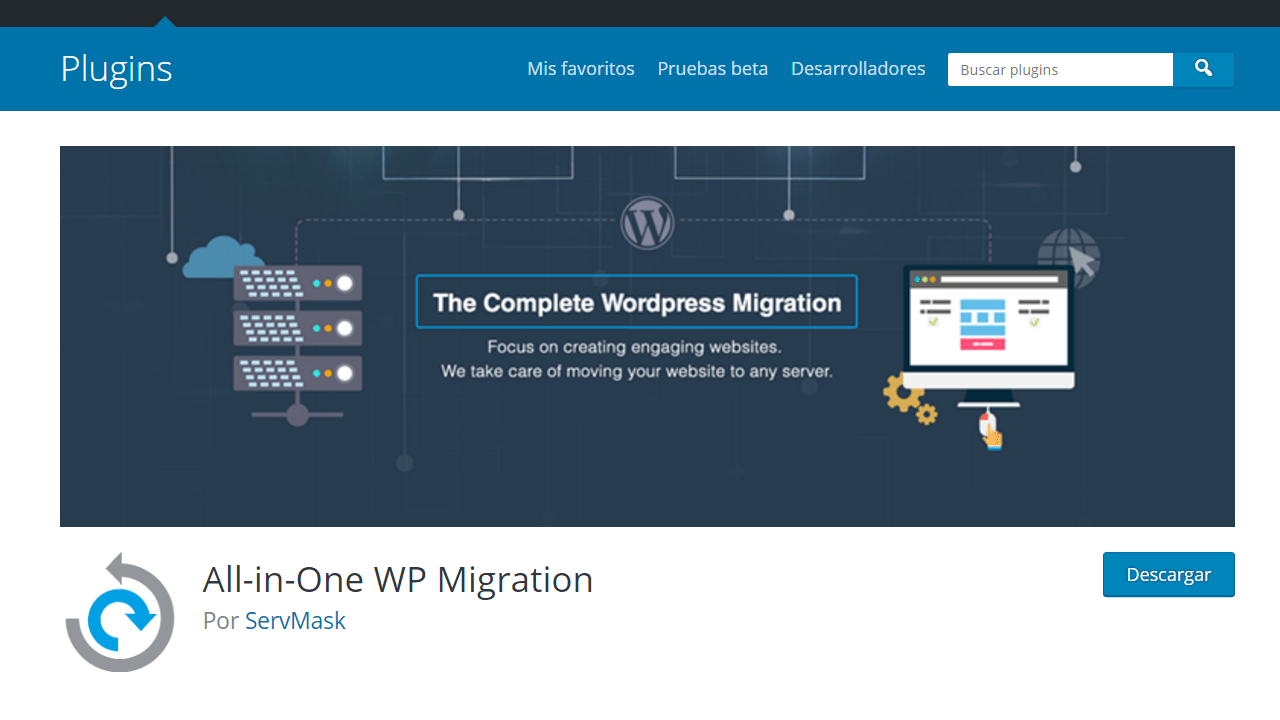Open the Desarrolladores page
Screen dimensions: 1280x720
click(858, 69)
